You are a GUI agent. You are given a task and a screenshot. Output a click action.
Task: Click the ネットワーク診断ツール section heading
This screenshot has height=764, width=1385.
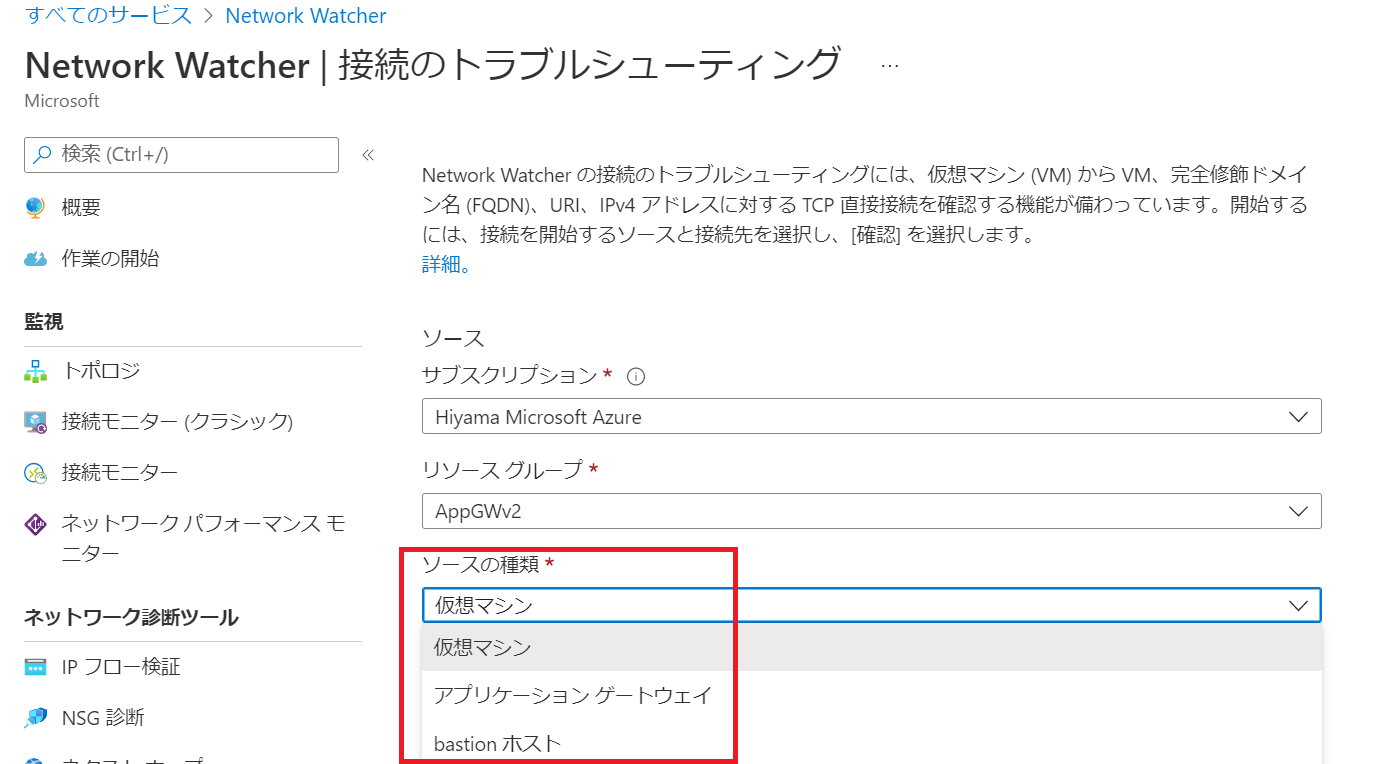click(x=131, y=618)
